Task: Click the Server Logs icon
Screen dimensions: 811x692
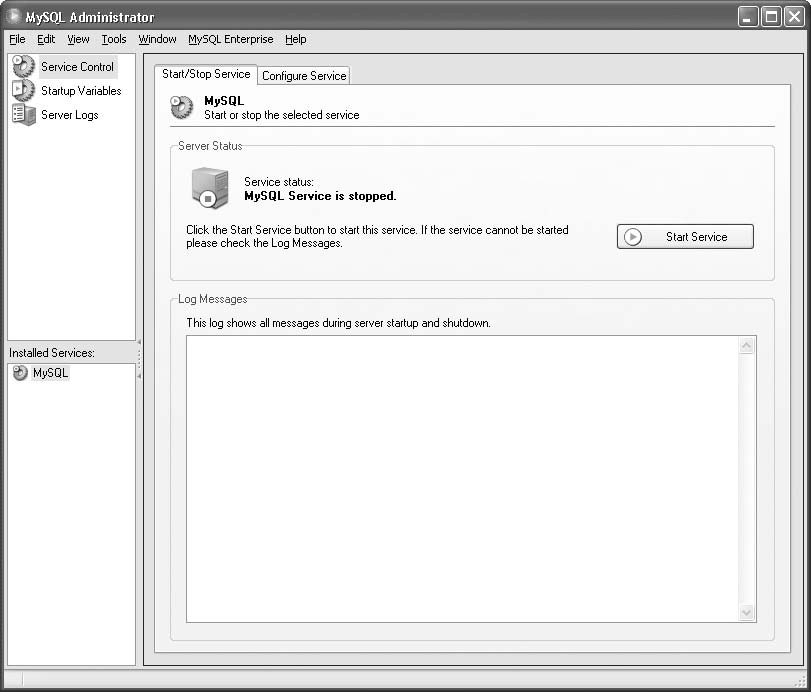Action: click(23, 115)
